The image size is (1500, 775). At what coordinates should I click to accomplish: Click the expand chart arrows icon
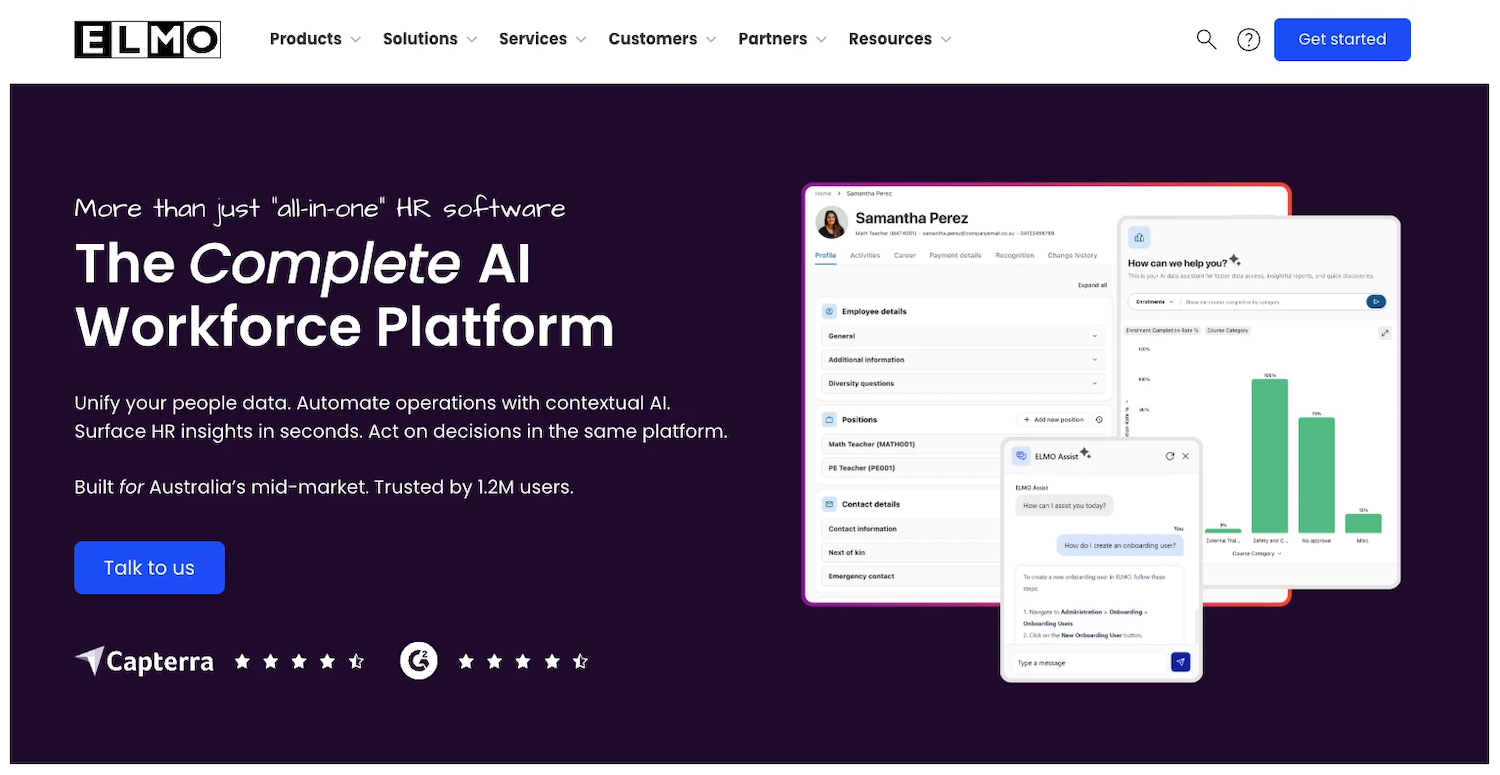click(x=1385, y=333)
